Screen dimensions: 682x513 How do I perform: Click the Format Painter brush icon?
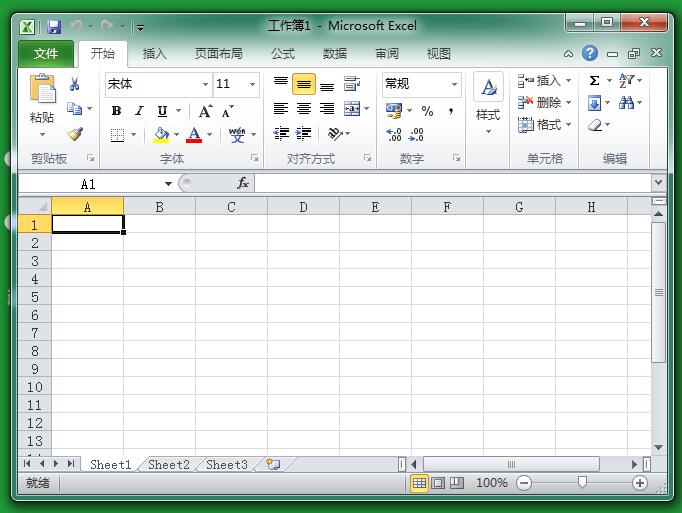coord(75,134)
